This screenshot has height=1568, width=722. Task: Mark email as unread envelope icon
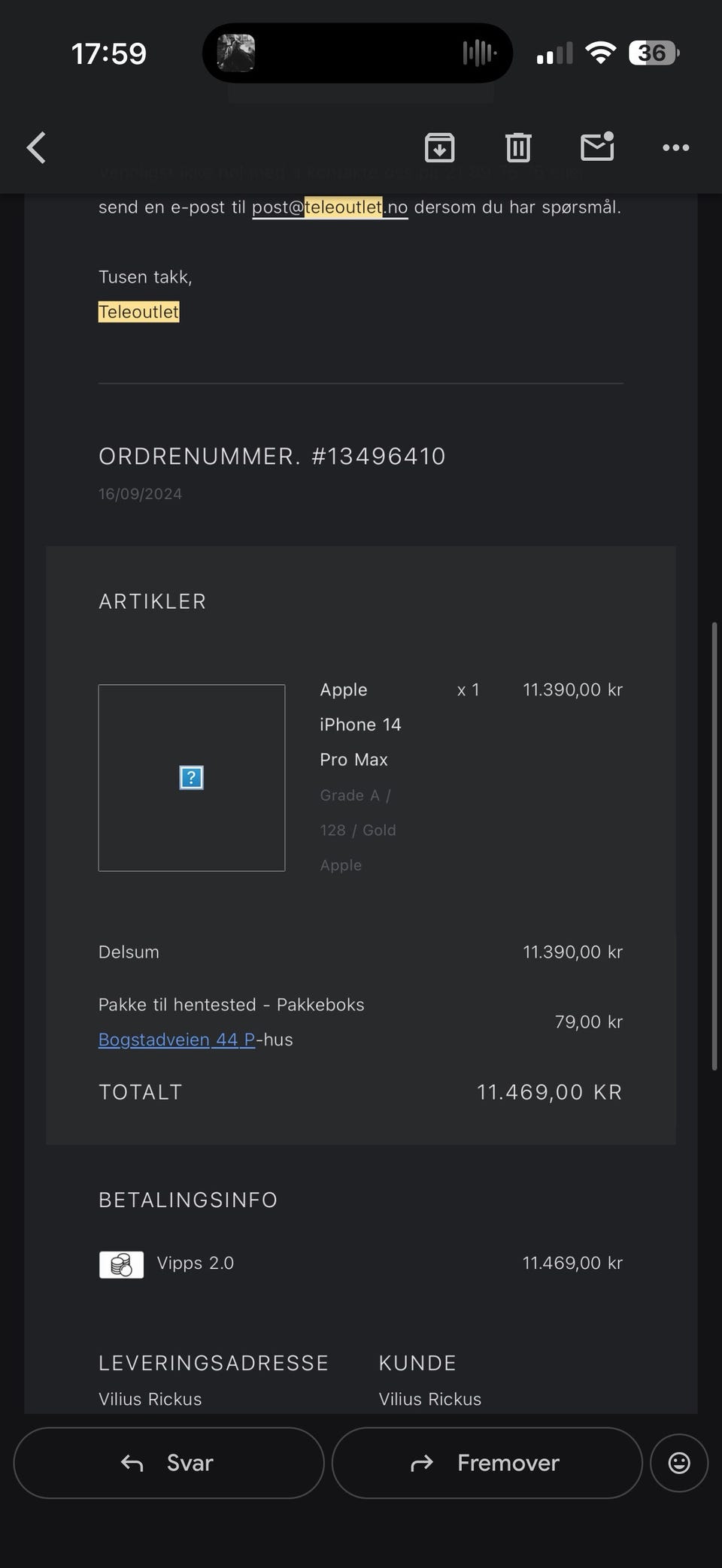tap(598, 147)
